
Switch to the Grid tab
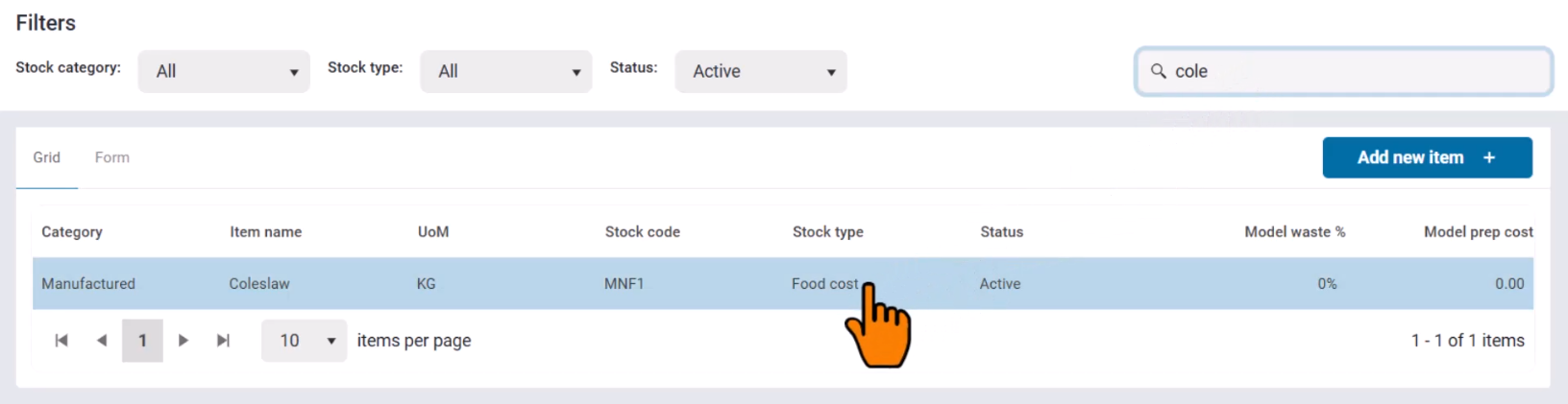click(46, 157)
